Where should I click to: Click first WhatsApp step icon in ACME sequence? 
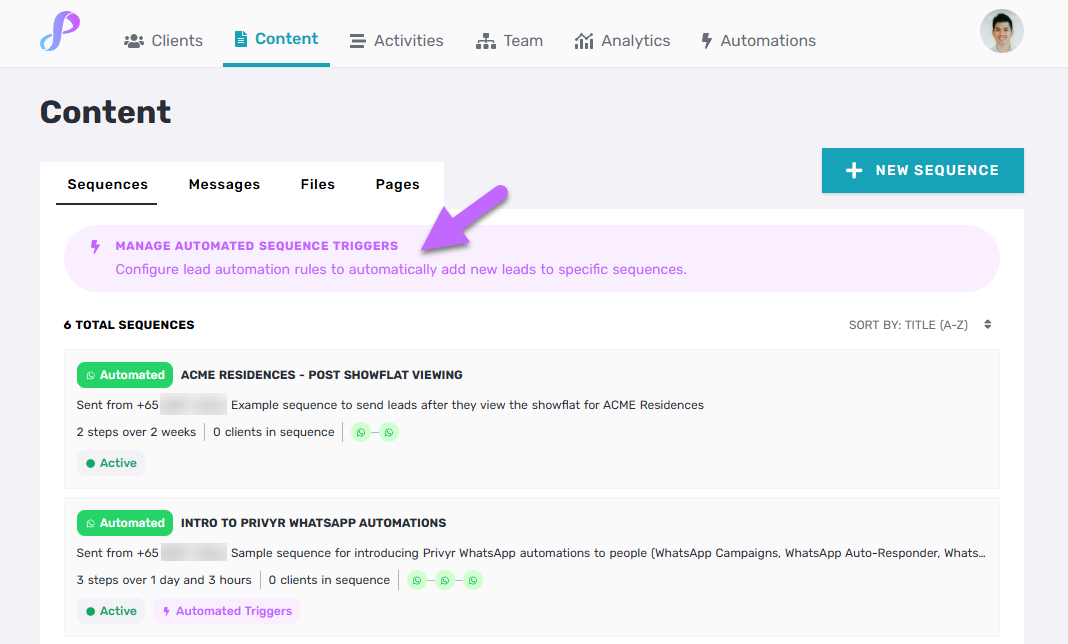point(361,432)
